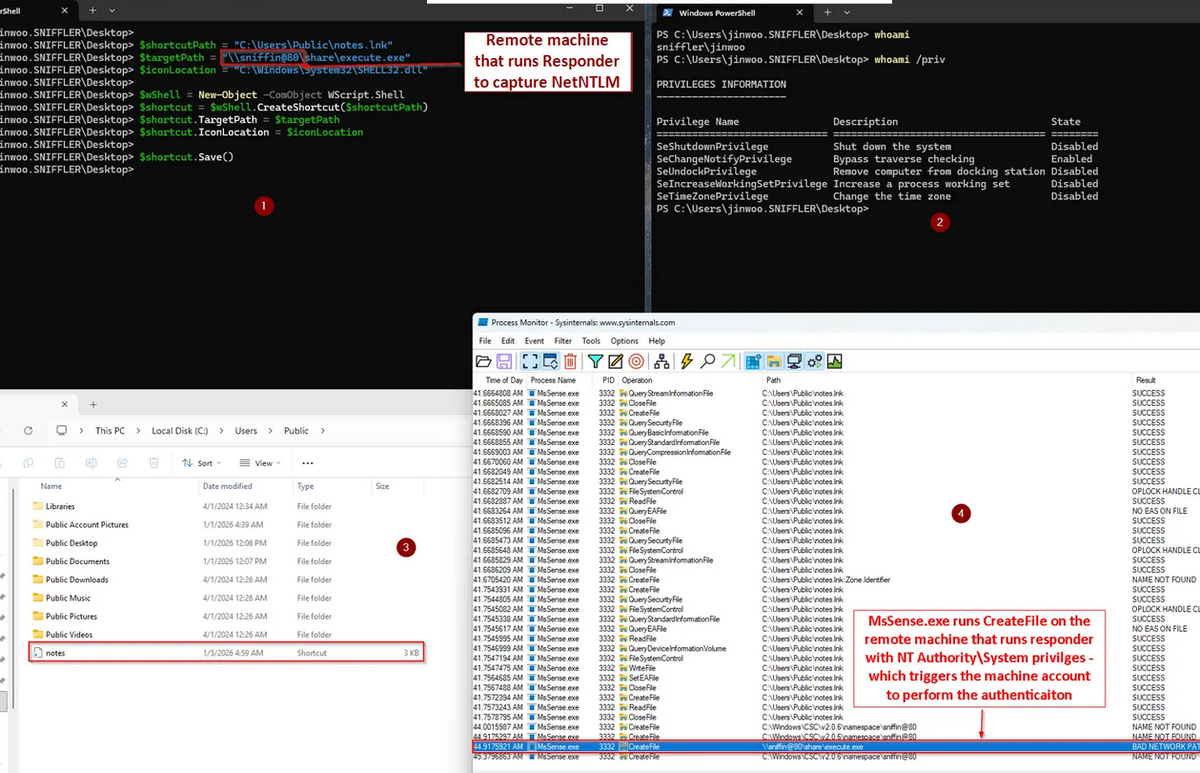Open the See more ellipsis in File Explorer

307,463
